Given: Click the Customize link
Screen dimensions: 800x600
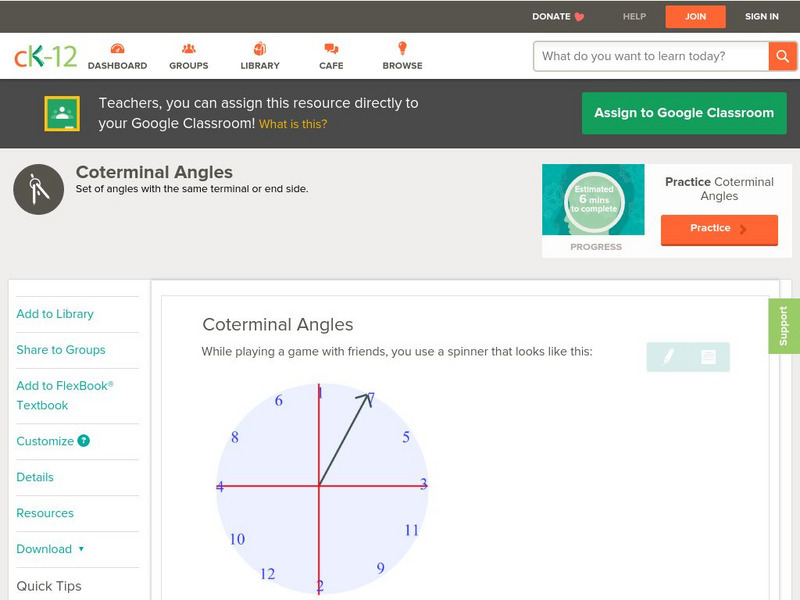Looking at the screenshot, I should (x=45, y=441).
